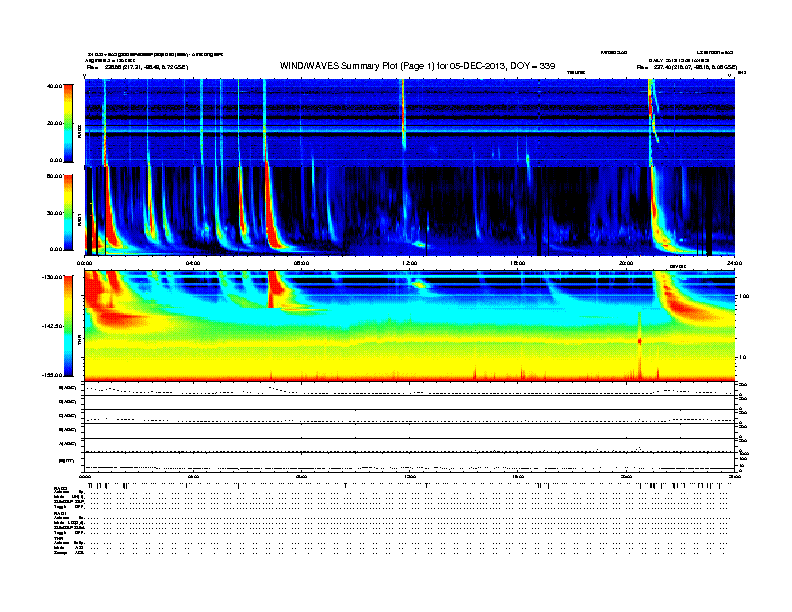Click the top (AGC) line-plot row label
The height and width of the screenshot is (612, 792).
68,388
